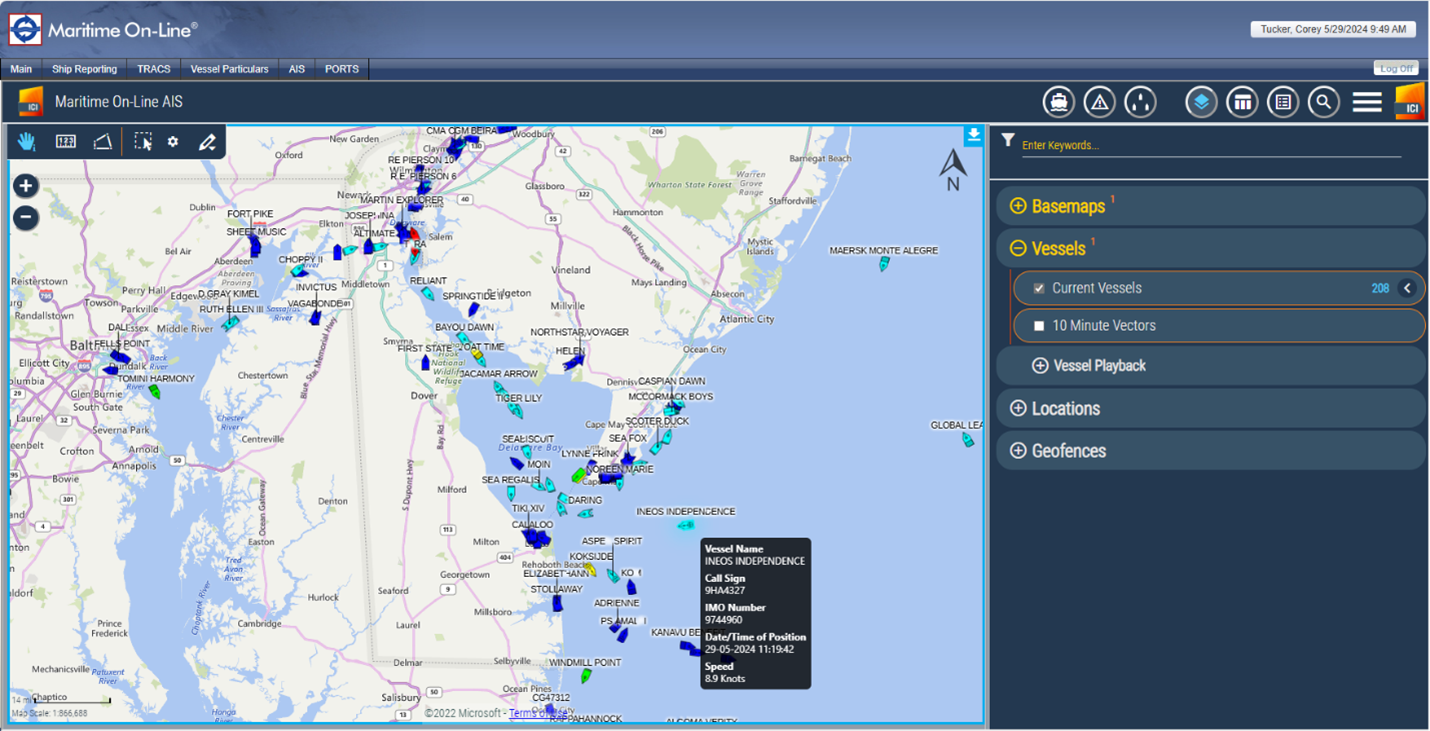Click the download arrow on the map corner
This screenshot has height=731, width=1430.
[973, 135]
